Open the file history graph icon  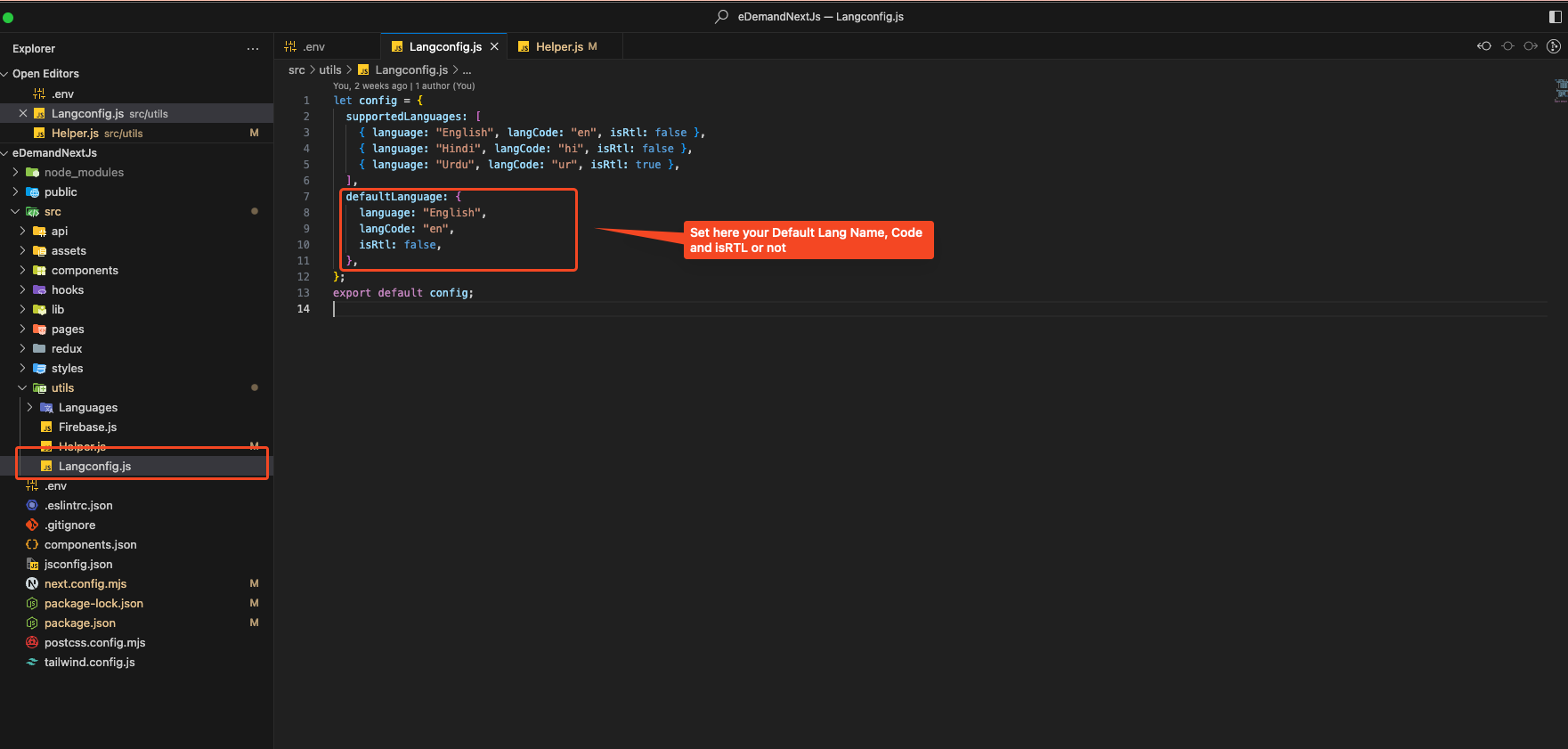[1554, 46]
